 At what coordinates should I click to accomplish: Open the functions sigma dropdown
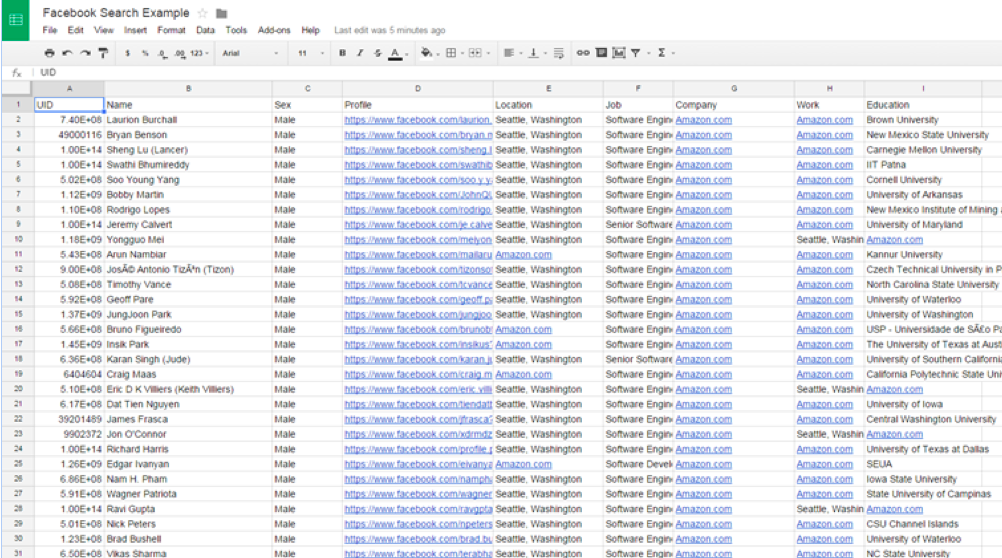tap(665, 53)
